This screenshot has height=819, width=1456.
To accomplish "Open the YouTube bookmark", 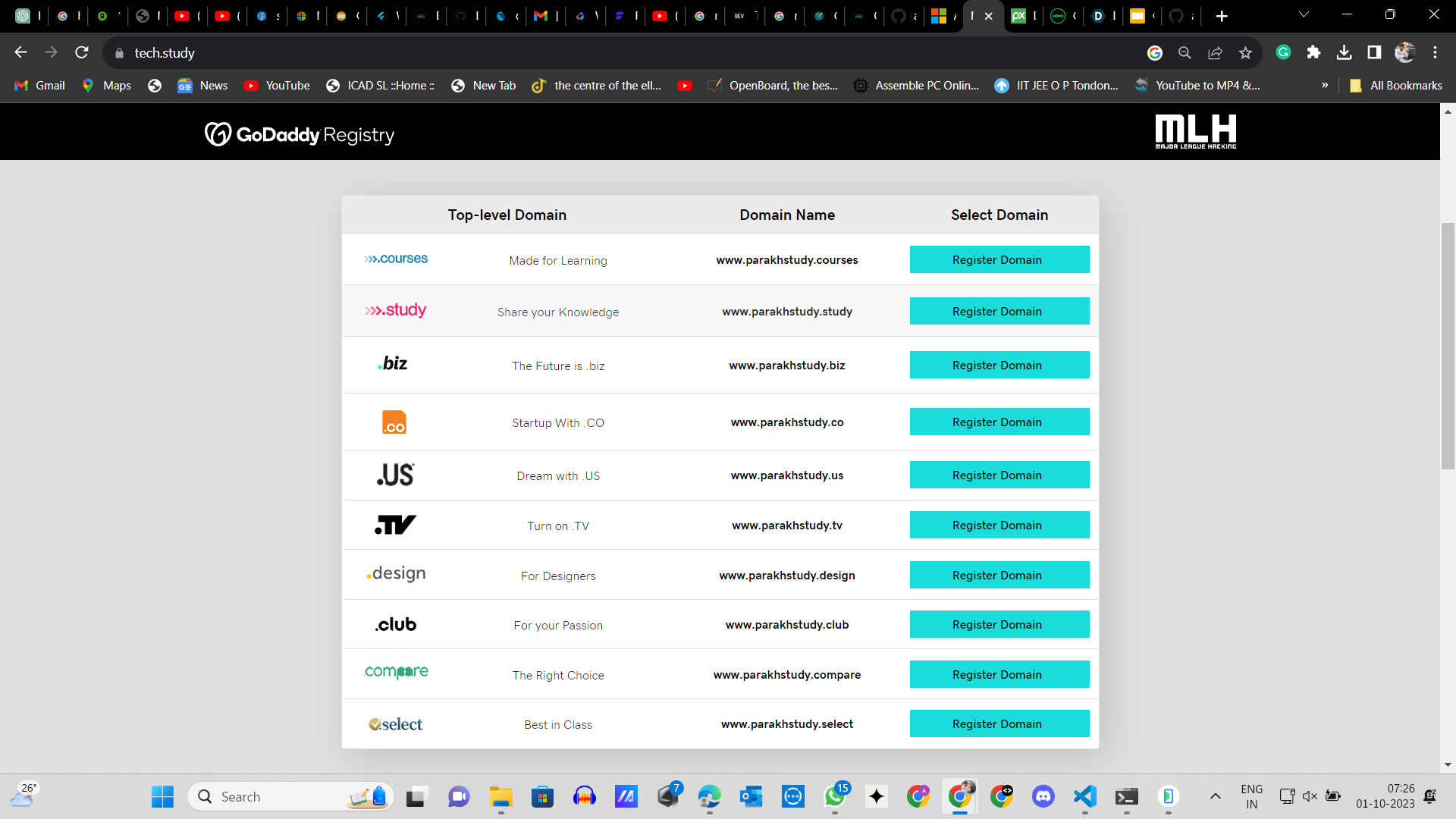I will [x=278, y=86].
